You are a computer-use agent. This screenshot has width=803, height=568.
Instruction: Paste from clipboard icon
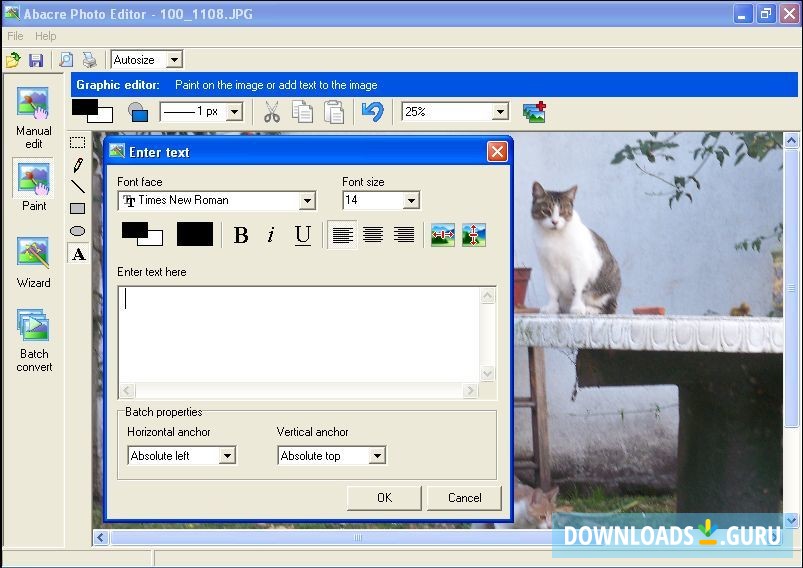334,112
